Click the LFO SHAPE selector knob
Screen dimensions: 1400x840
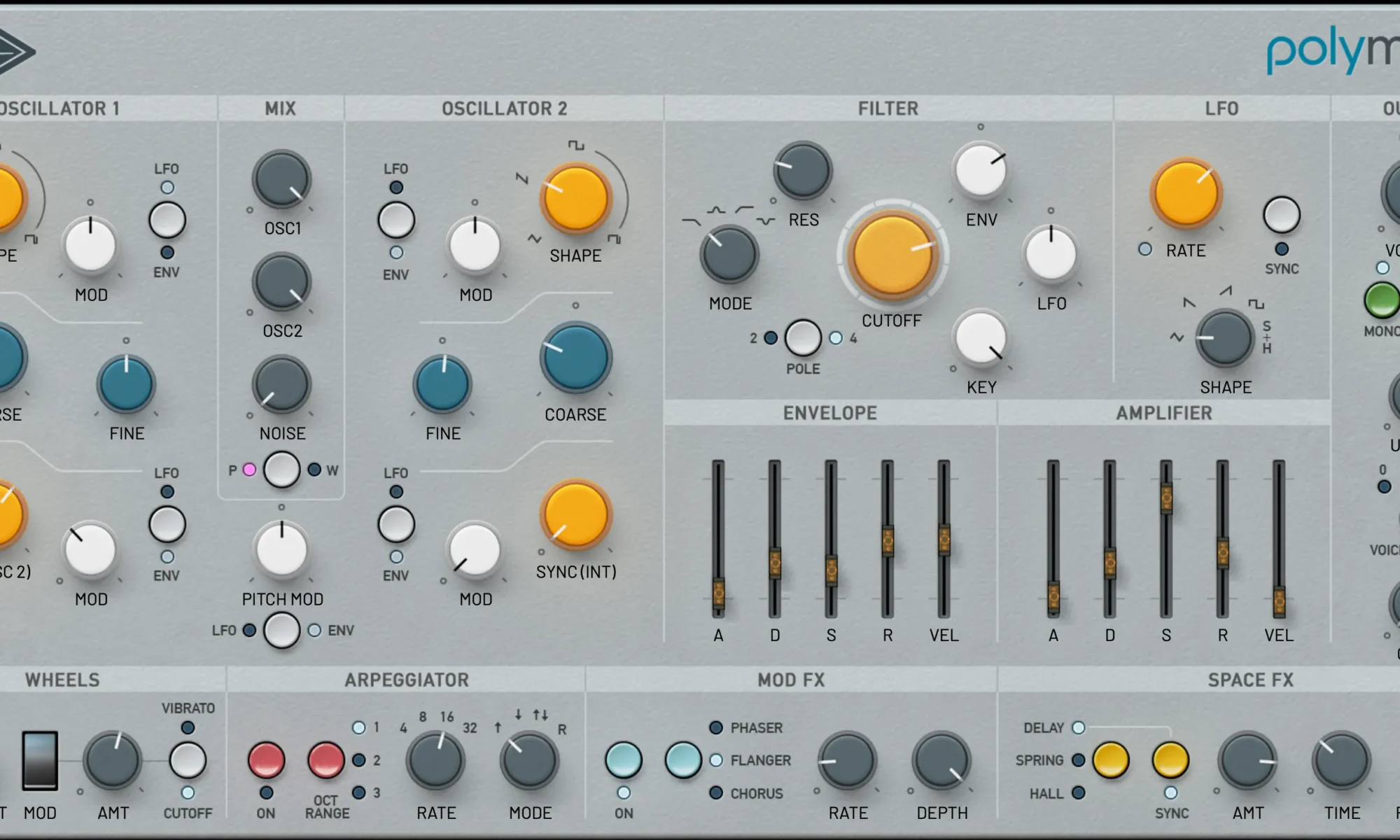click(1224, 338)
